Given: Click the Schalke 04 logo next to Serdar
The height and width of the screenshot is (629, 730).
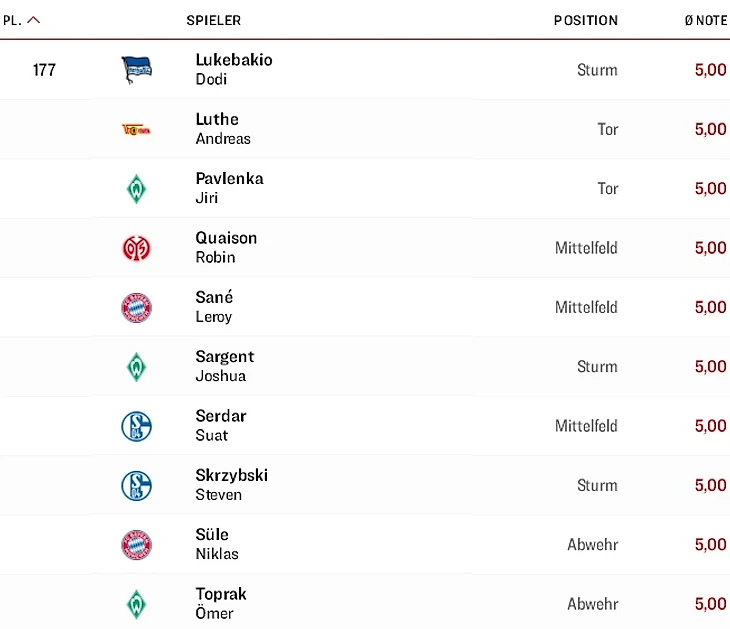Looking at the screenshot, I should pos(136,426).
